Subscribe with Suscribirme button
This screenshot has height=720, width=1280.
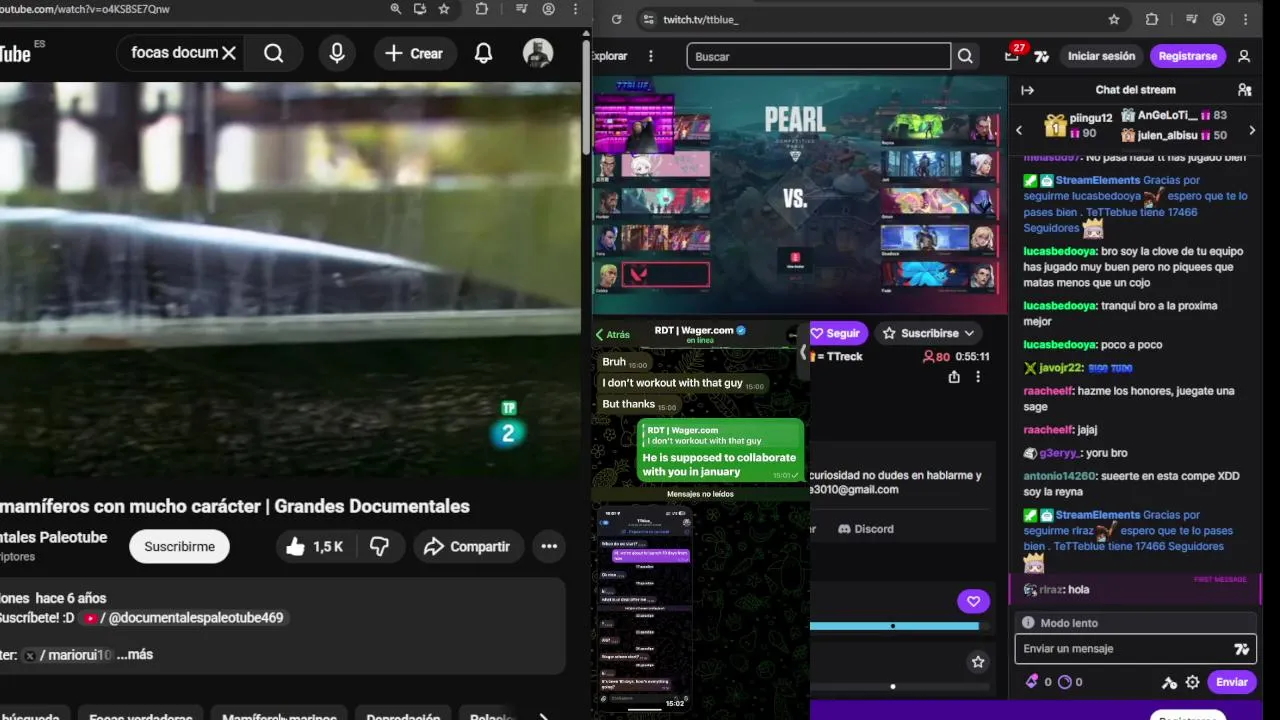pos(179,547)
